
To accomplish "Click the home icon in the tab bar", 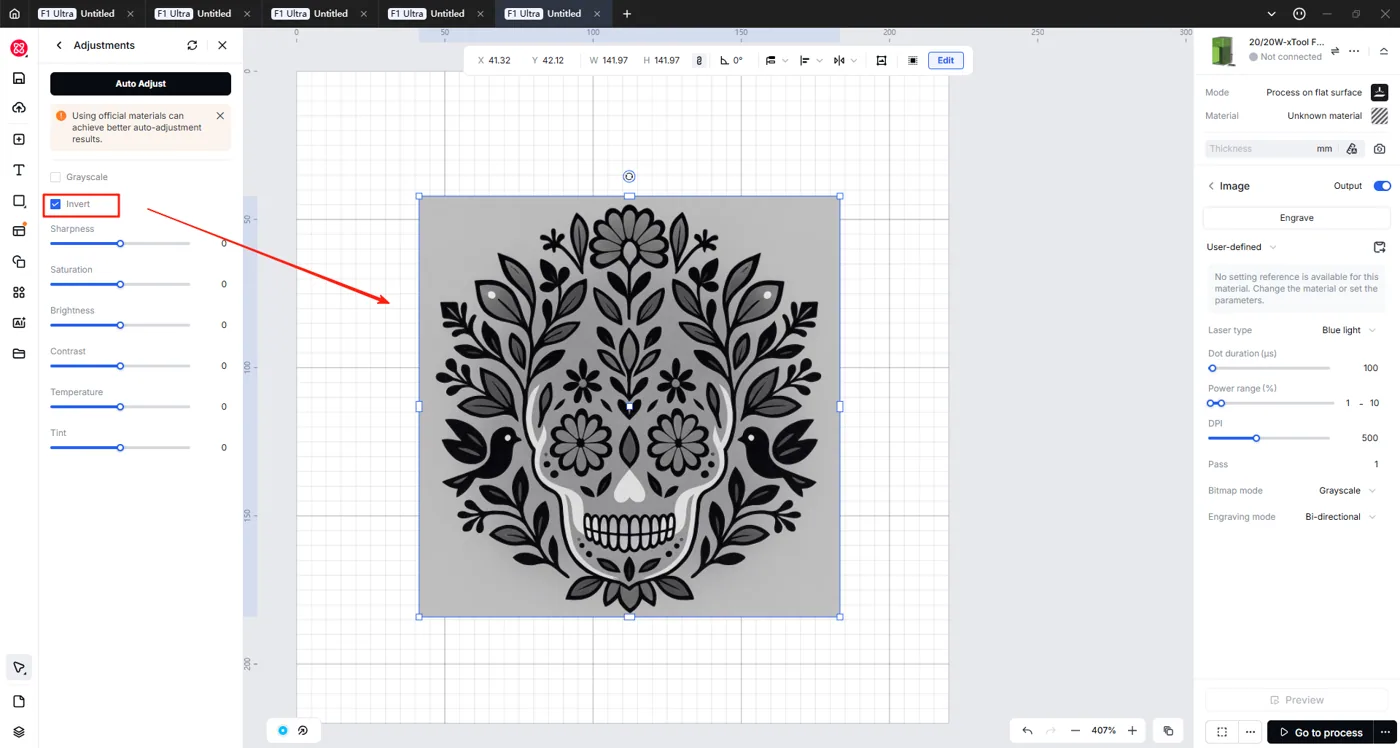I will pyautogui.click(x=14, y=14).
